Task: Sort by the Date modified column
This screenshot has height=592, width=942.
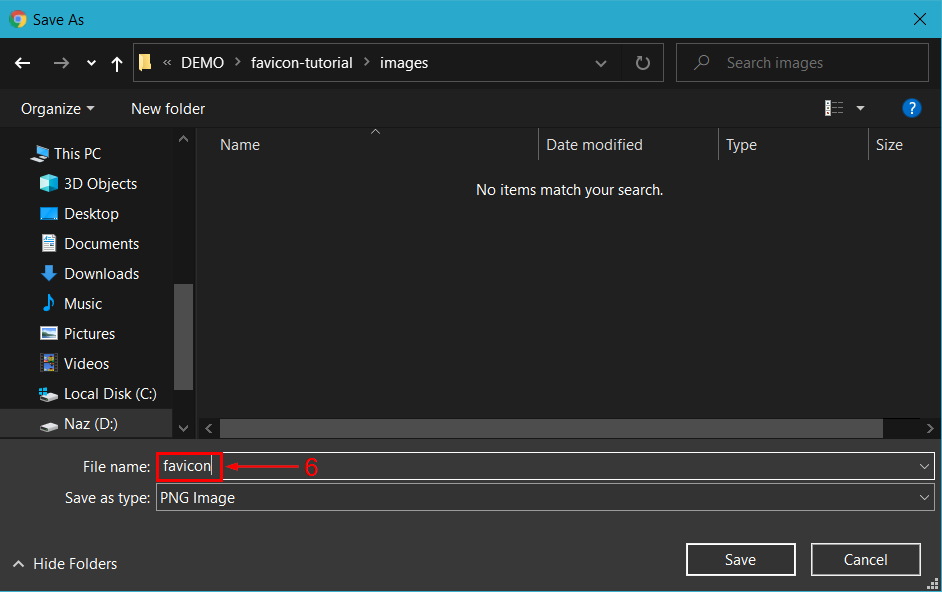Action: pos(594,145)
